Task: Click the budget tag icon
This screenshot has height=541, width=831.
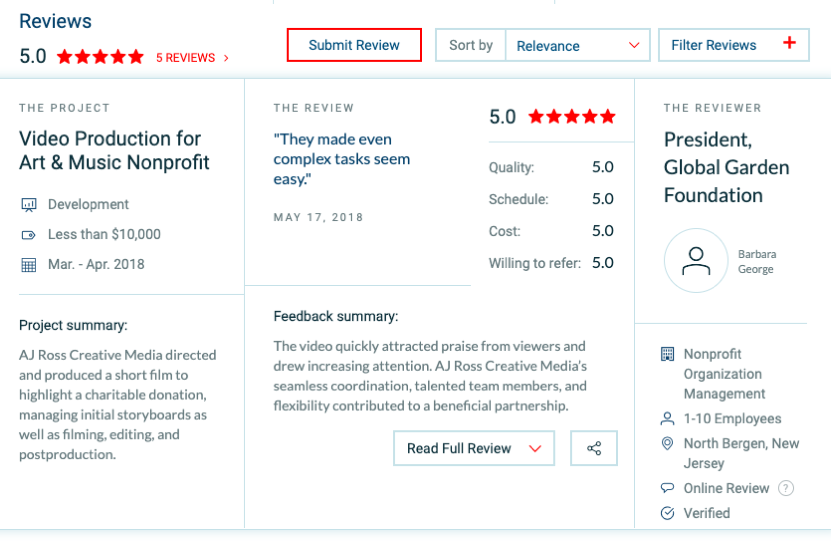Action: (28, 235)
